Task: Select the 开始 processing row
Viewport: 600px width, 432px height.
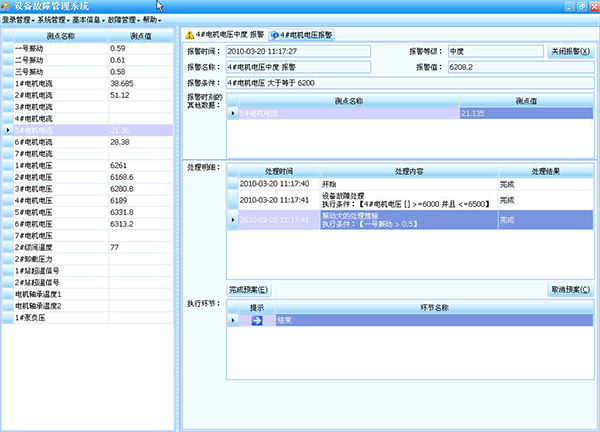Action: click(x=410, y=184)
